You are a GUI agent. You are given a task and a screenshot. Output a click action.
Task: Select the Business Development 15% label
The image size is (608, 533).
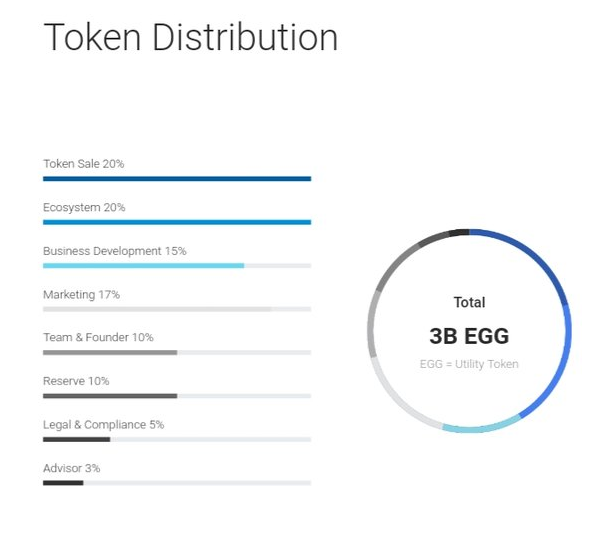115,251
